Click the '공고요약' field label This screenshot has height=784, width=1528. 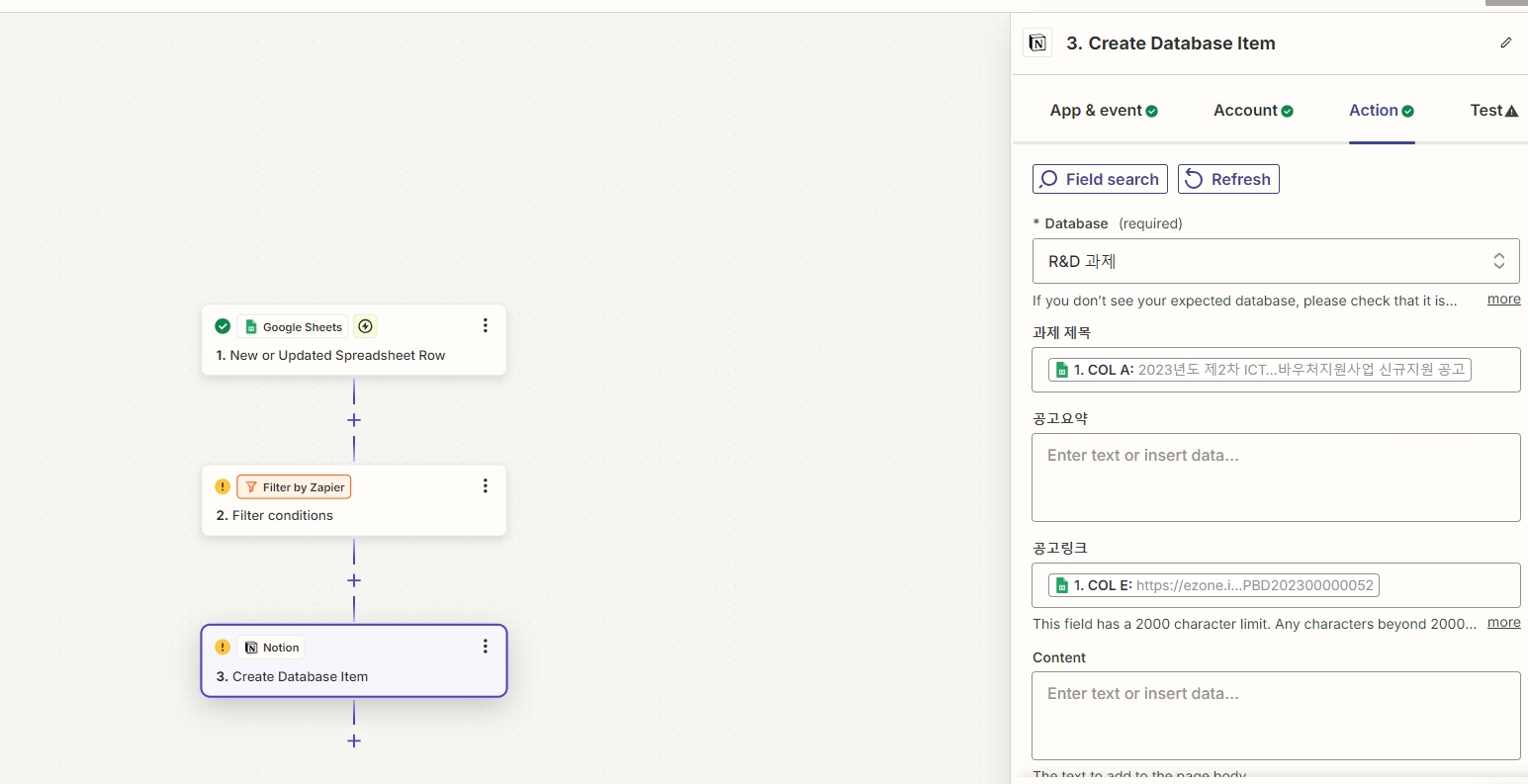(1060, 418)
